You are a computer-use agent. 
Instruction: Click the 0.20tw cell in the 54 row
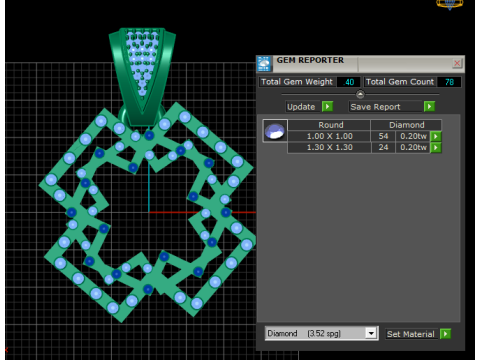[413, 136]
